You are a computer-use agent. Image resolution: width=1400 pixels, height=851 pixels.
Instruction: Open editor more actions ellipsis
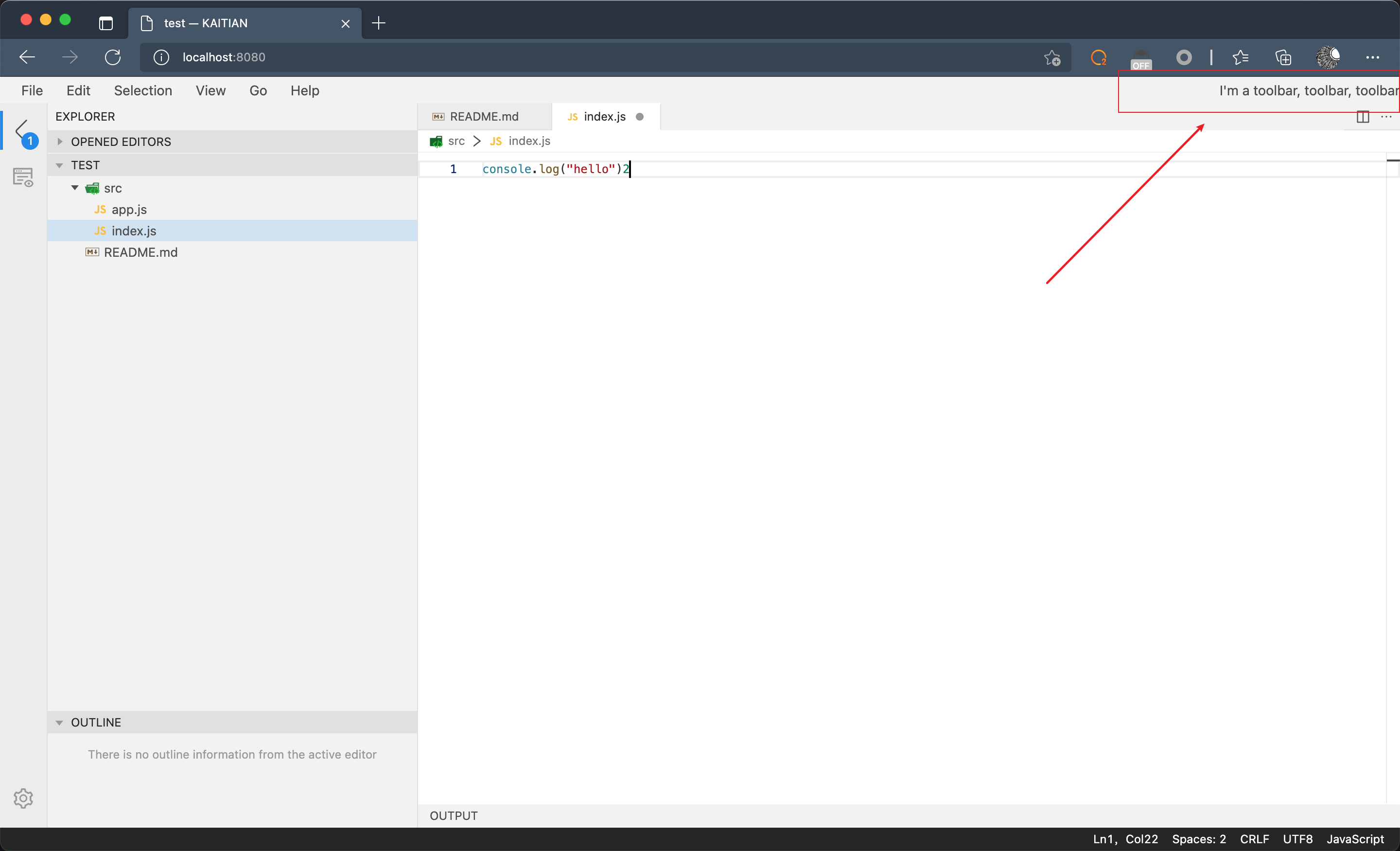coord(1386,117)
